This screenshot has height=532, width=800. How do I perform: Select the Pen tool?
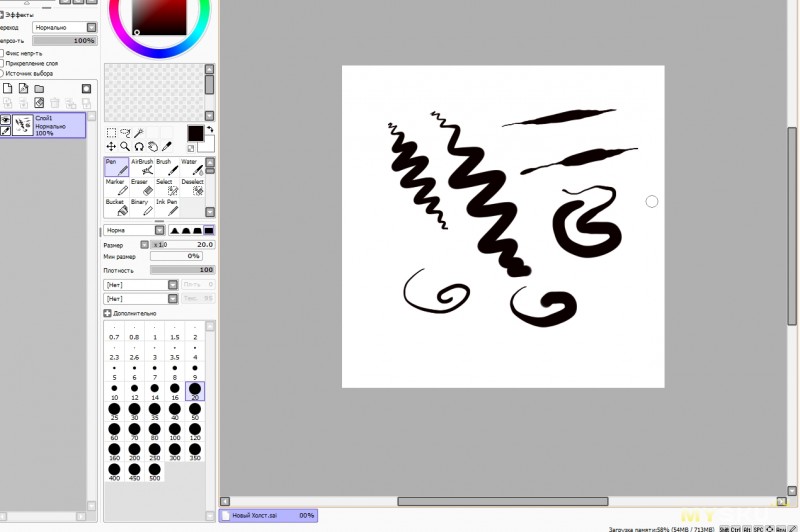[116, 167]
